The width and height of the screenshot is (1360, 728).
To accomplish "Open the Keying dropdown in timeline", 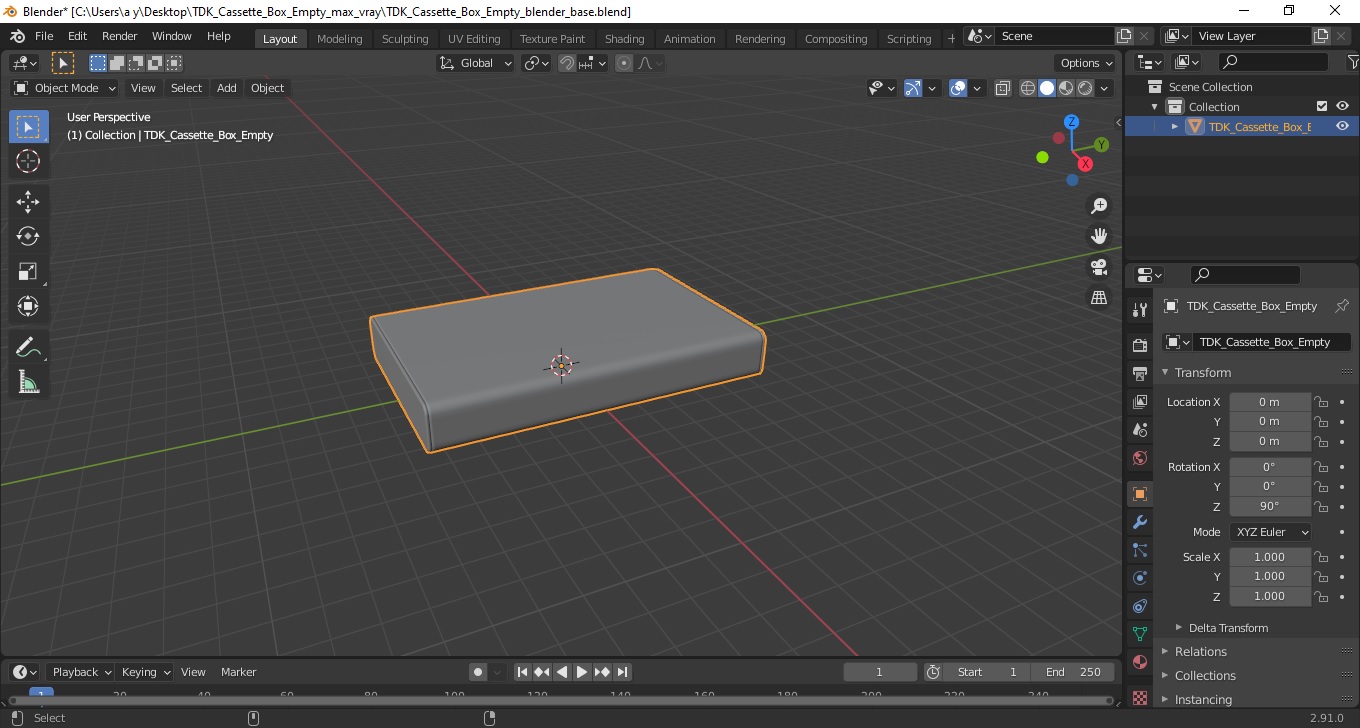I will tap(145, 672).
